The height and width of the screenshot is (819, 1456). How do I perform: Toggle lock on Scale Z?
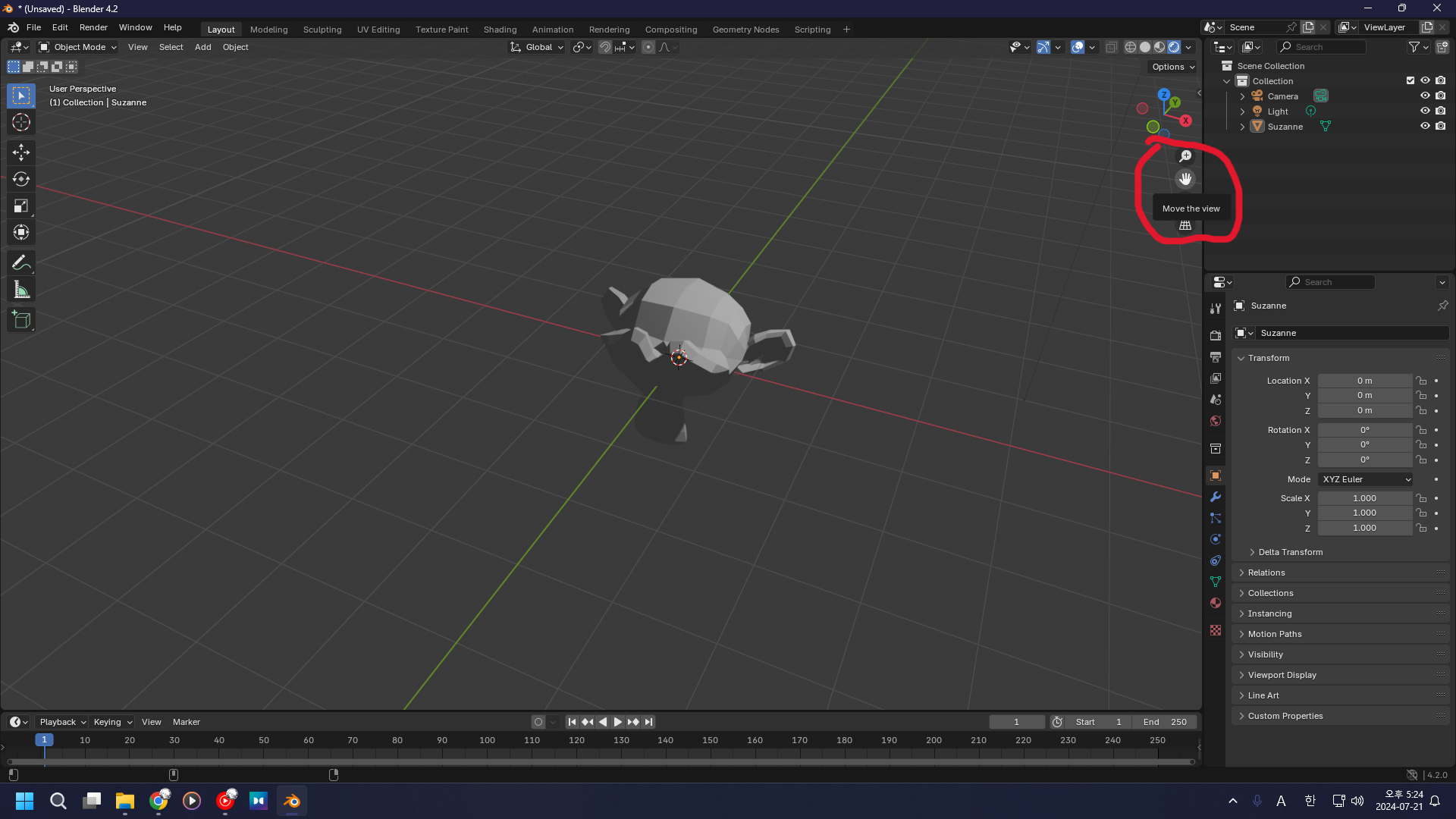coord(1422,528)
